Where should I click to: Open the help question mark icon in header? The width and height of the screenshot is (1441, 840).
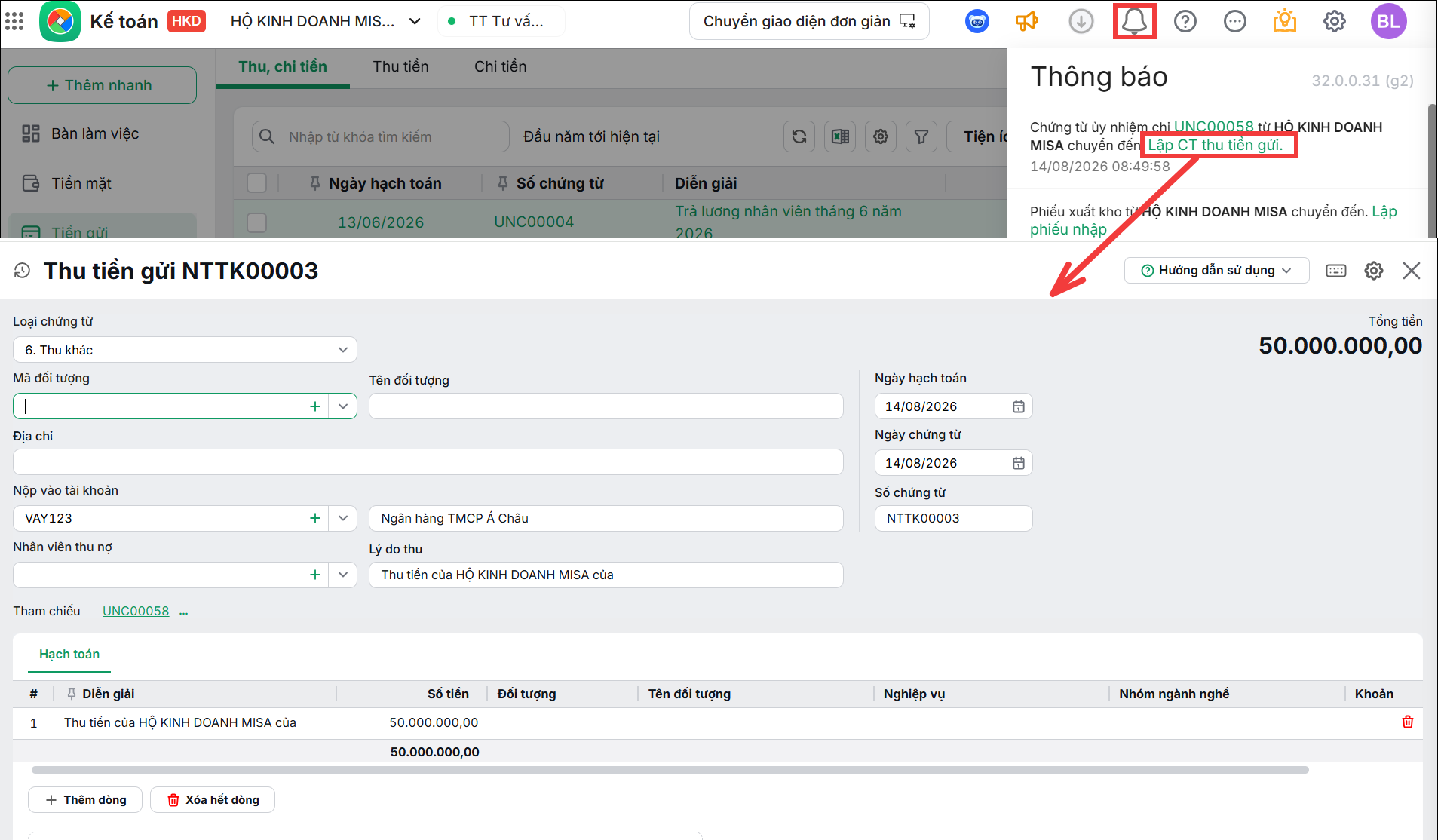pyautogui.click(x=1185, y=21)
